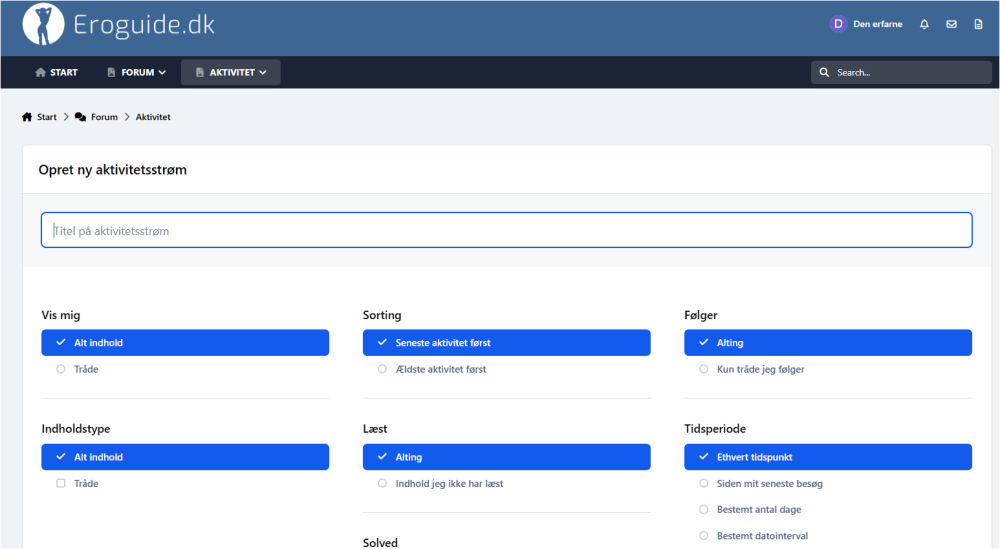
Task: Click the Læst section label
Action: [x=375, y=429]
